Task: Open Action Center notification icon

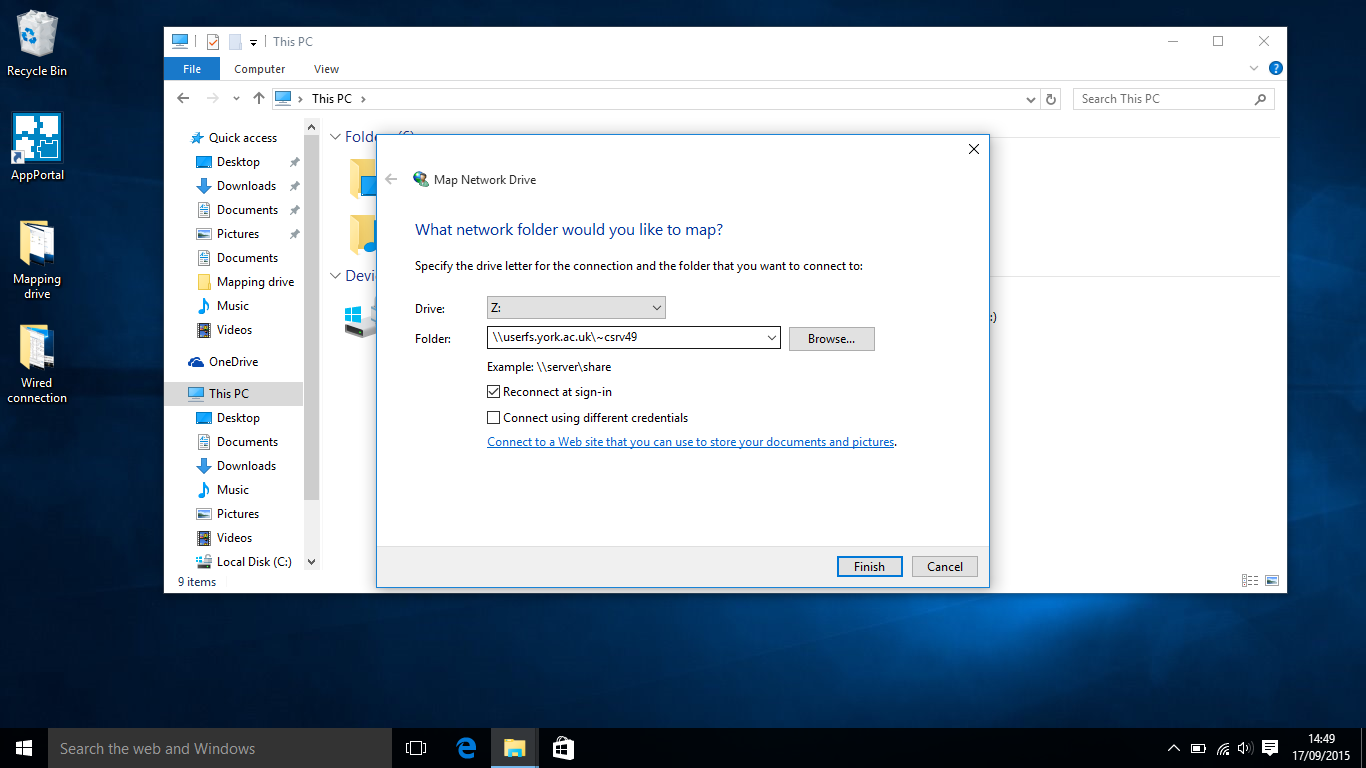Action: pyautogui.click(x=1270, y=748)
